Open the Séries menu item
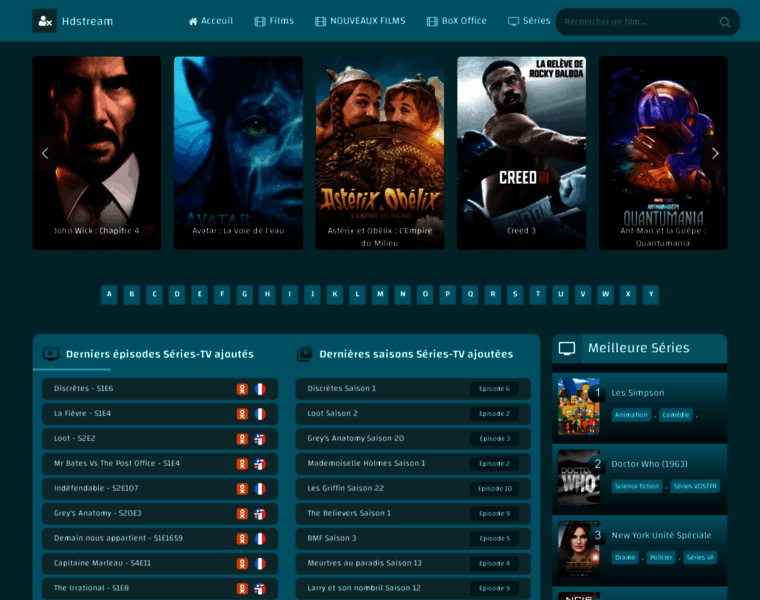 click(529, 21)
